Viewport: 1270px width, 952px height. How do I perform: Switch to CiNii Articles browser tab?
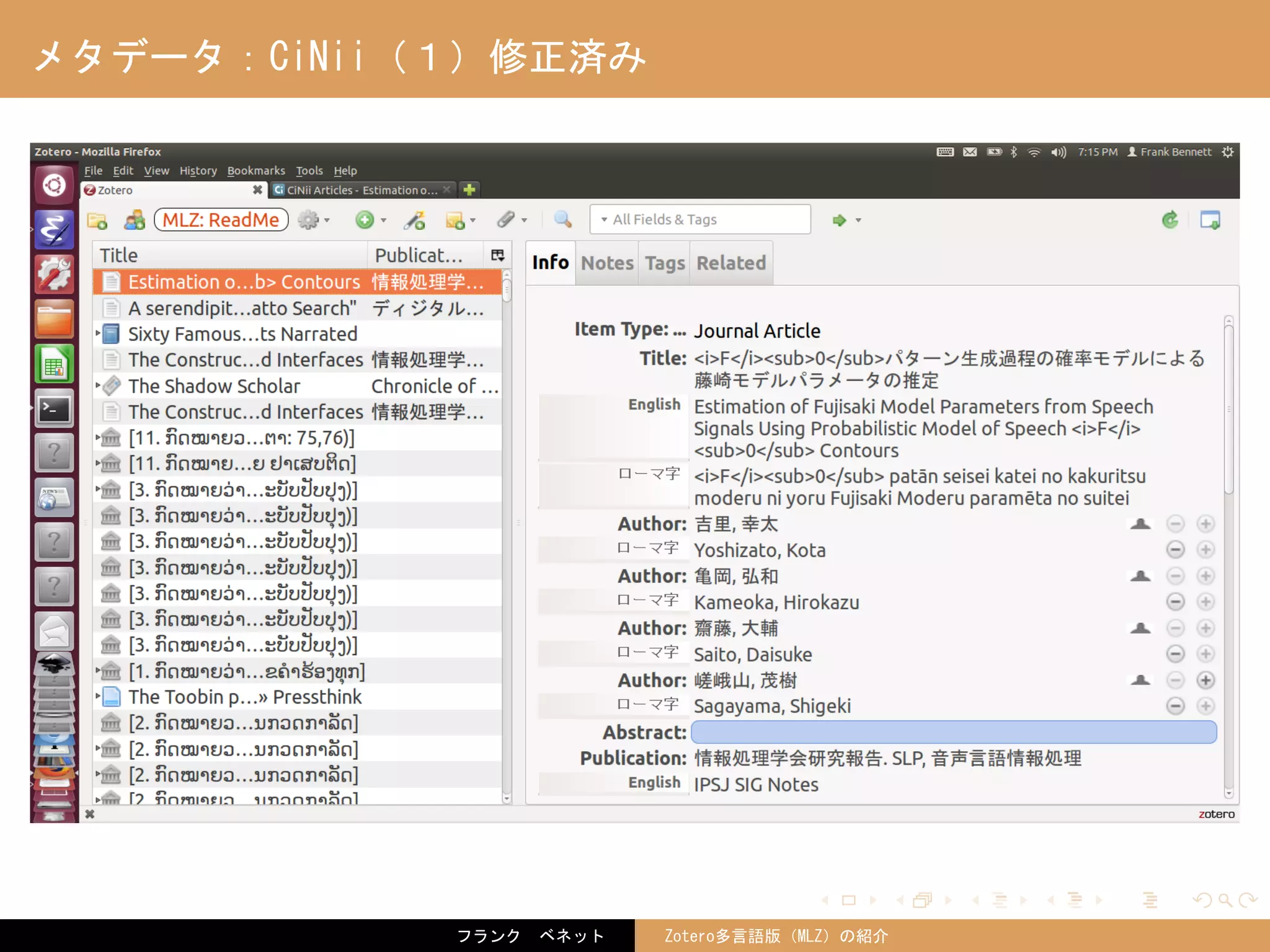pos(363,190)
